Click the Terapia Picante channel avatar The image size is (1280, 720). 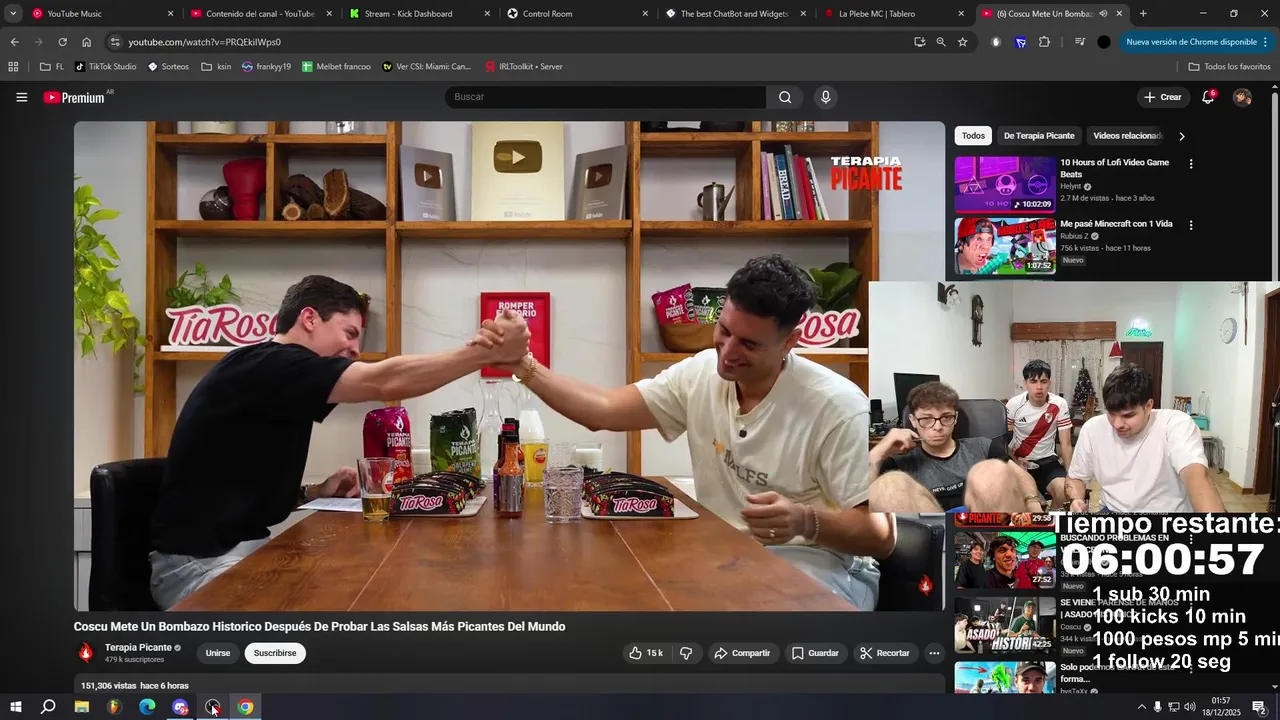pos(86,653)
